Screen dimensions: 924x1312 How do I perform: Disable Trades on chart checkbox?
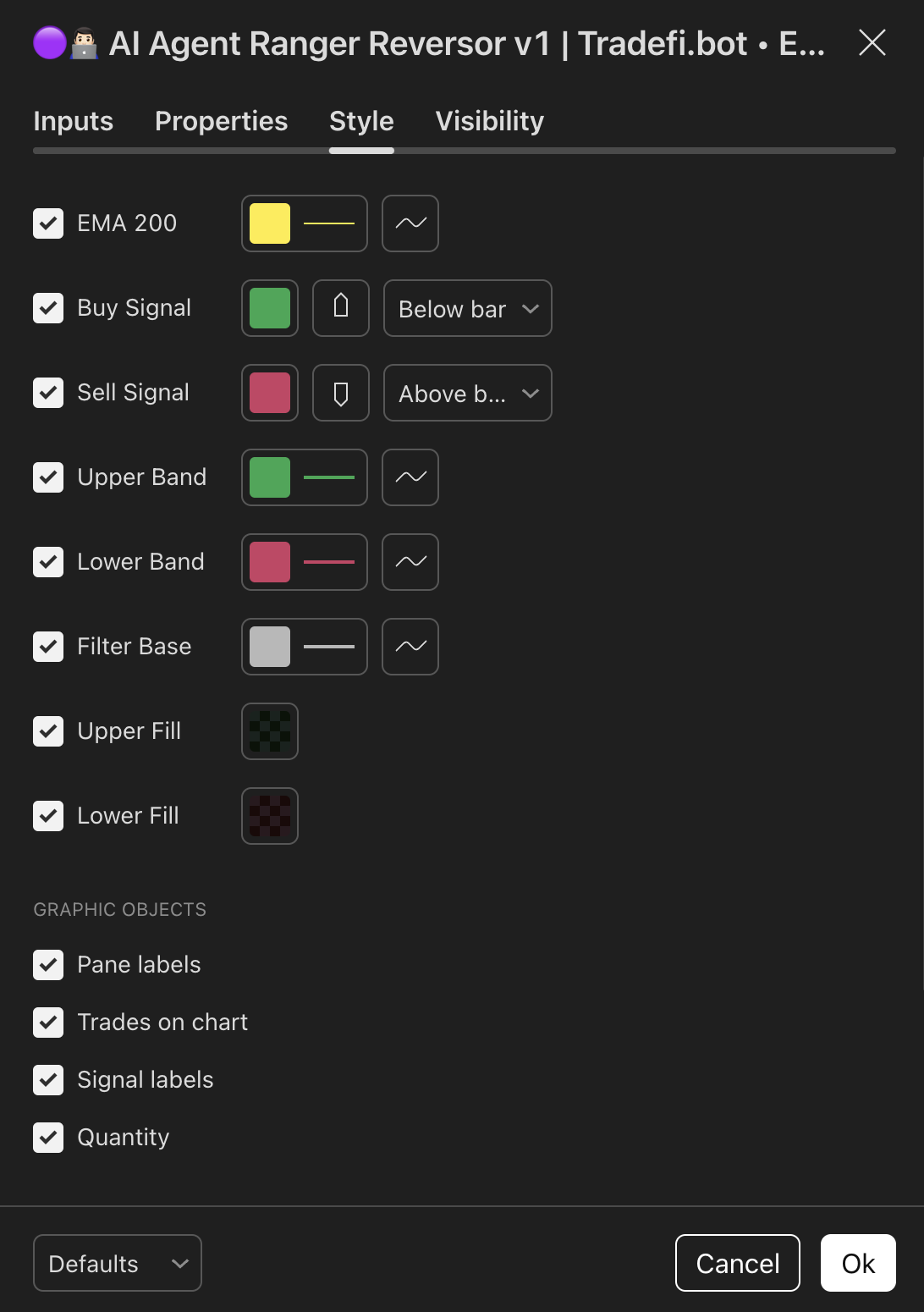click(x=48, y=1023)
